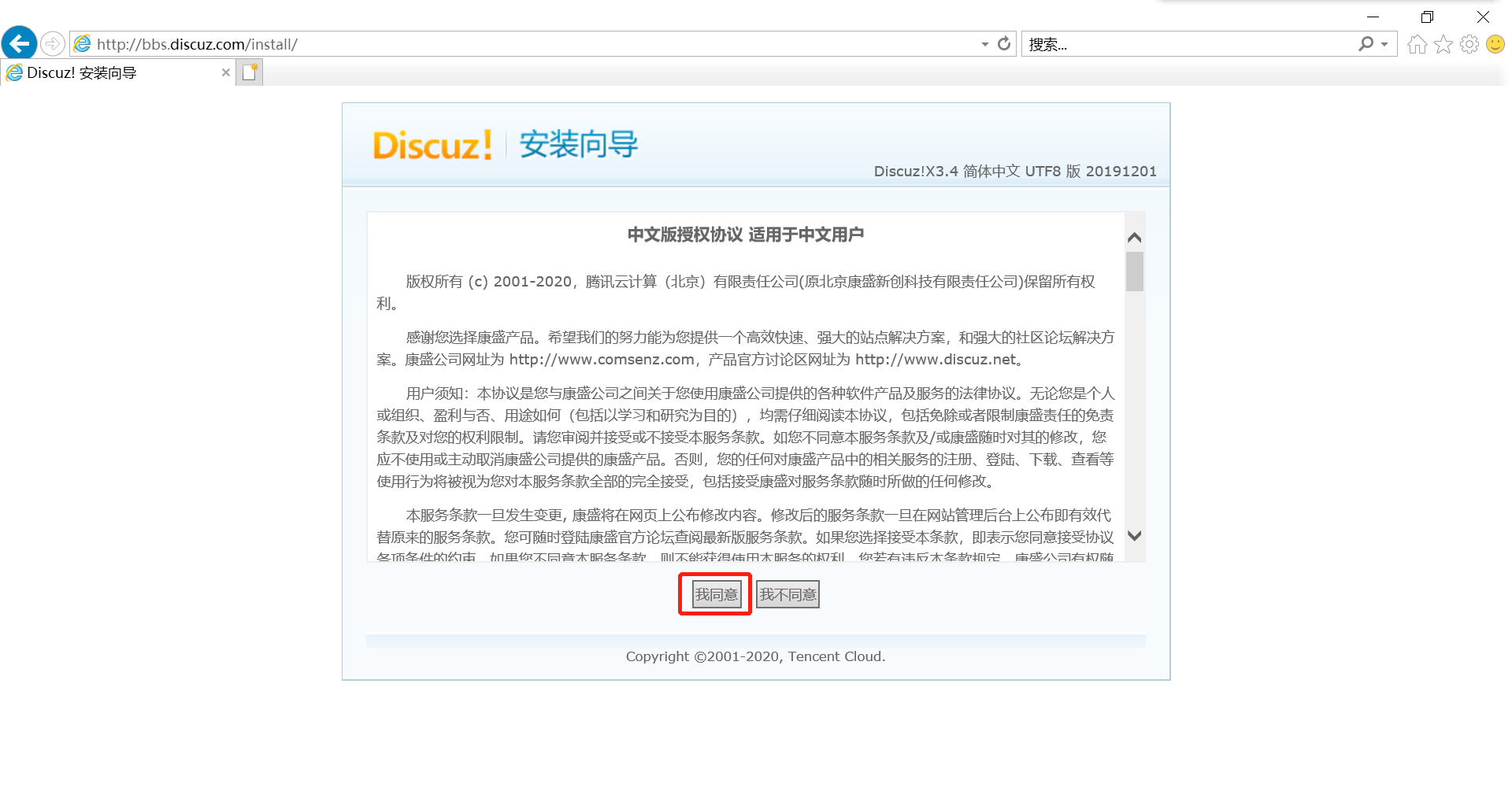The image size is (1512, 802).
Task: Open the Home page icon
Action: pyautogui.click(x=1417, y=44)
